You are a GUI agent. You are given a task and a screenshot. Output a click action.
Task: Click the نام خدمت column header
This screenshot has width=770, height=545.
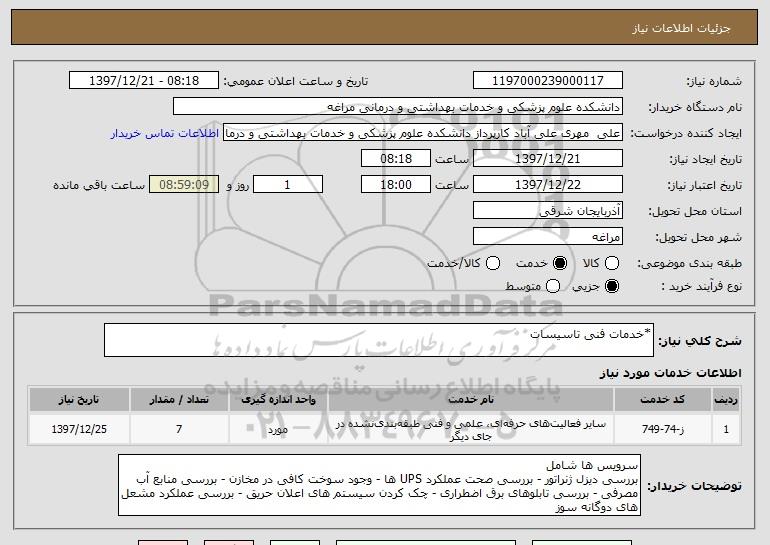471,400
